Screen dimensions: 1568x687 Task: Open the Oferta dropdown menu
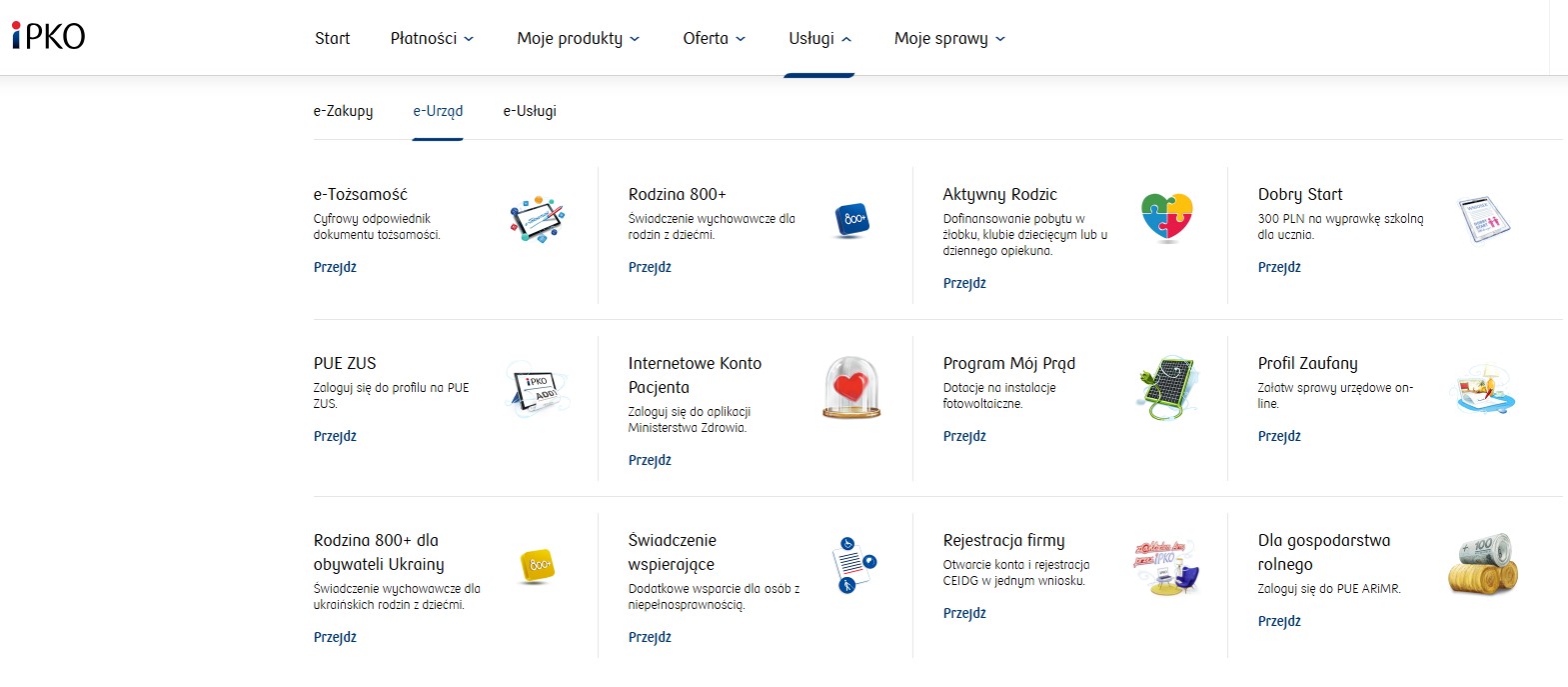[714, 38]
